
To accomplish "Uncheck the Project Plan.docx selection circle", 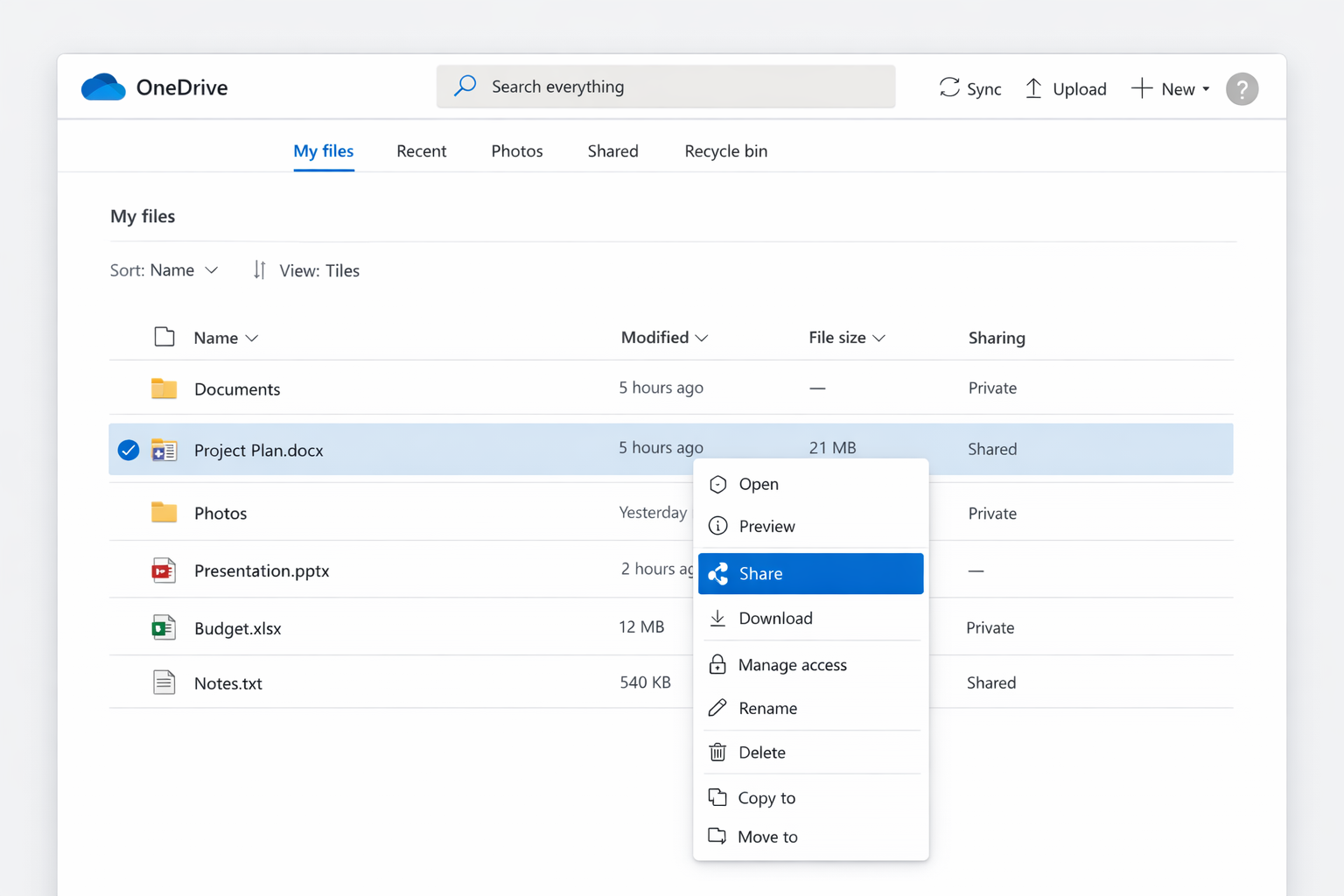I will click(129, 450).
